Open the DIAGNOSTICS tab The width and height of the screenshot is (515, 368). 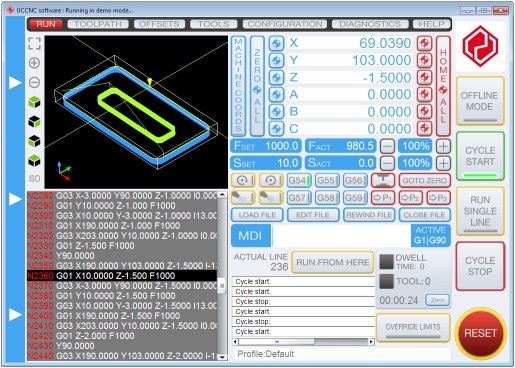(370, 24)
